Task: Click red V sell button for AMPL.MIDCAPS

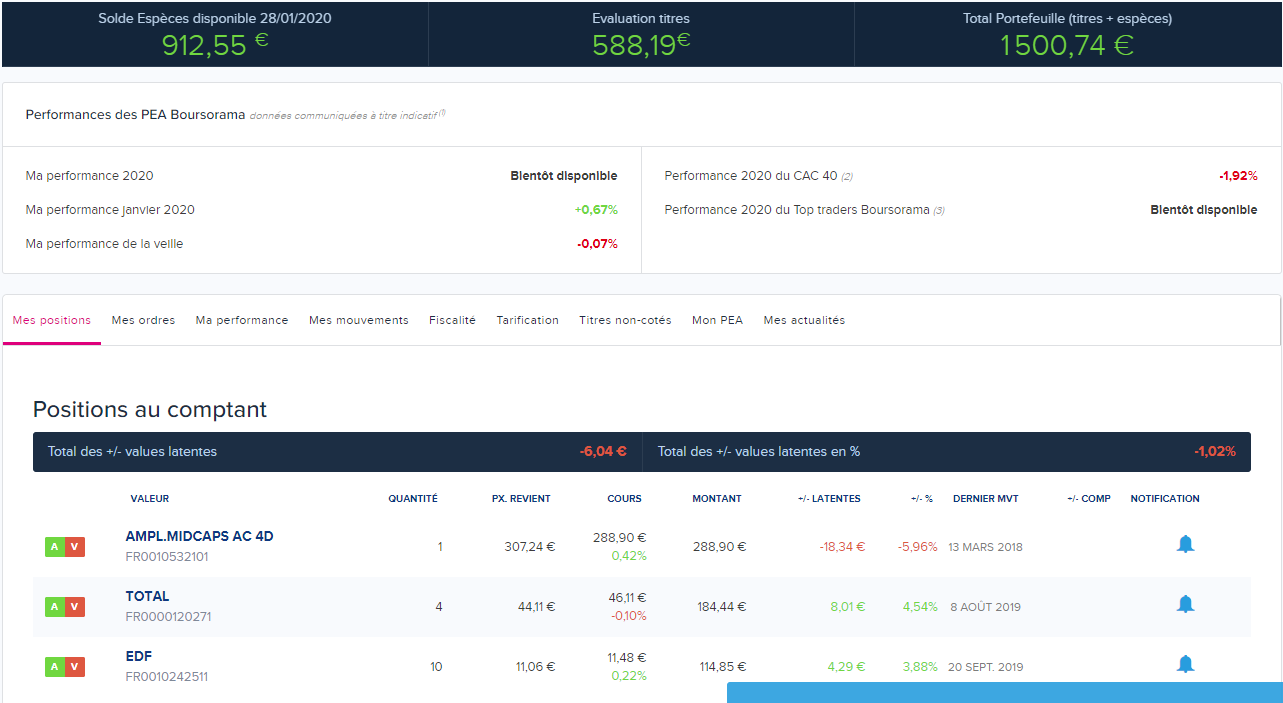Action: 75,547
